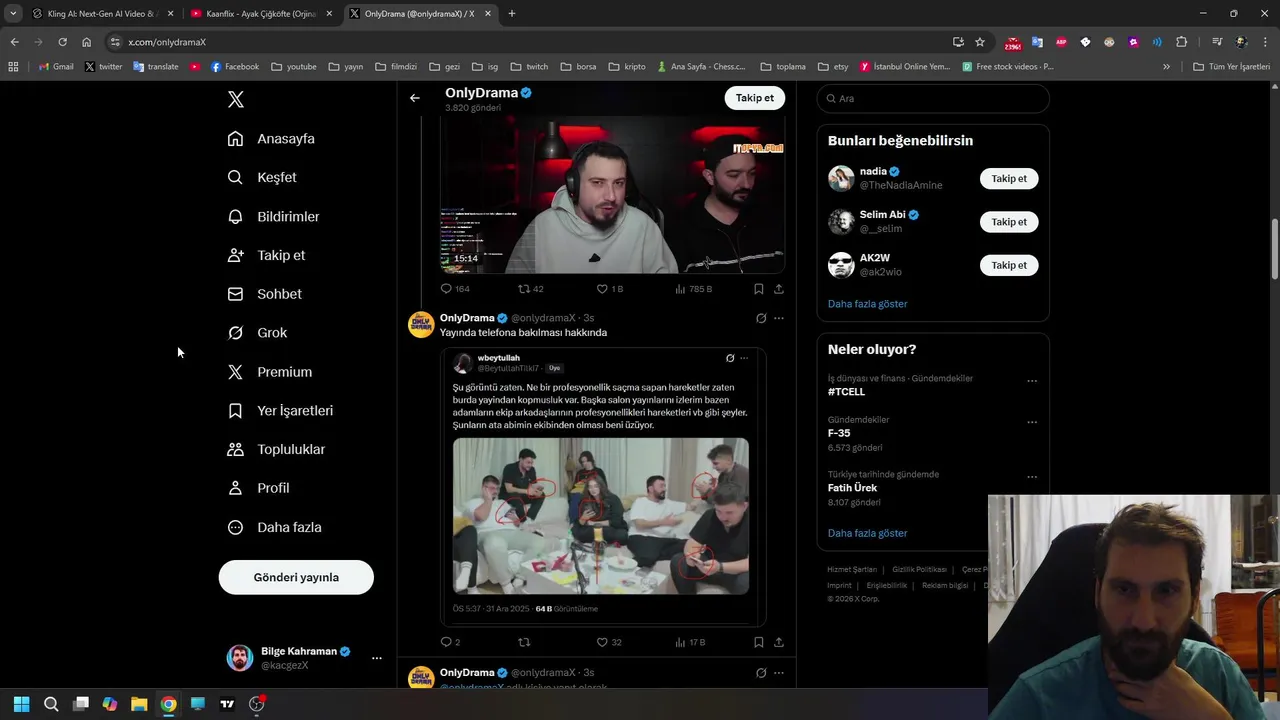Image resolution: width=1280 pixels, height=720 pixels.
Task: More options on wbeytullah quoted post
Action: click(744, 358)
